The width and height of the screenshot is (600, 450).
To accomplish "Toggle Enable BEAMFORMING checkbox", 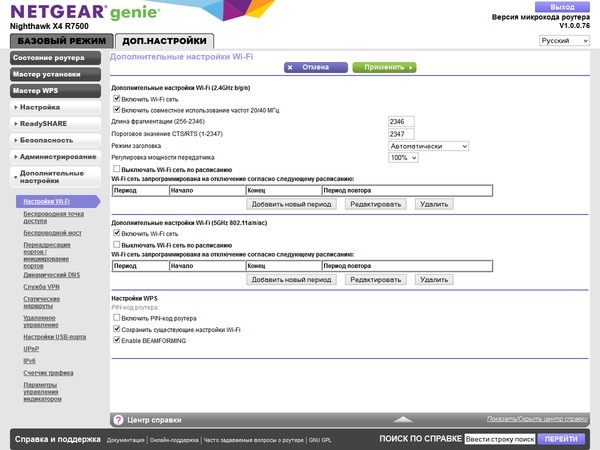I will (117, 340).
